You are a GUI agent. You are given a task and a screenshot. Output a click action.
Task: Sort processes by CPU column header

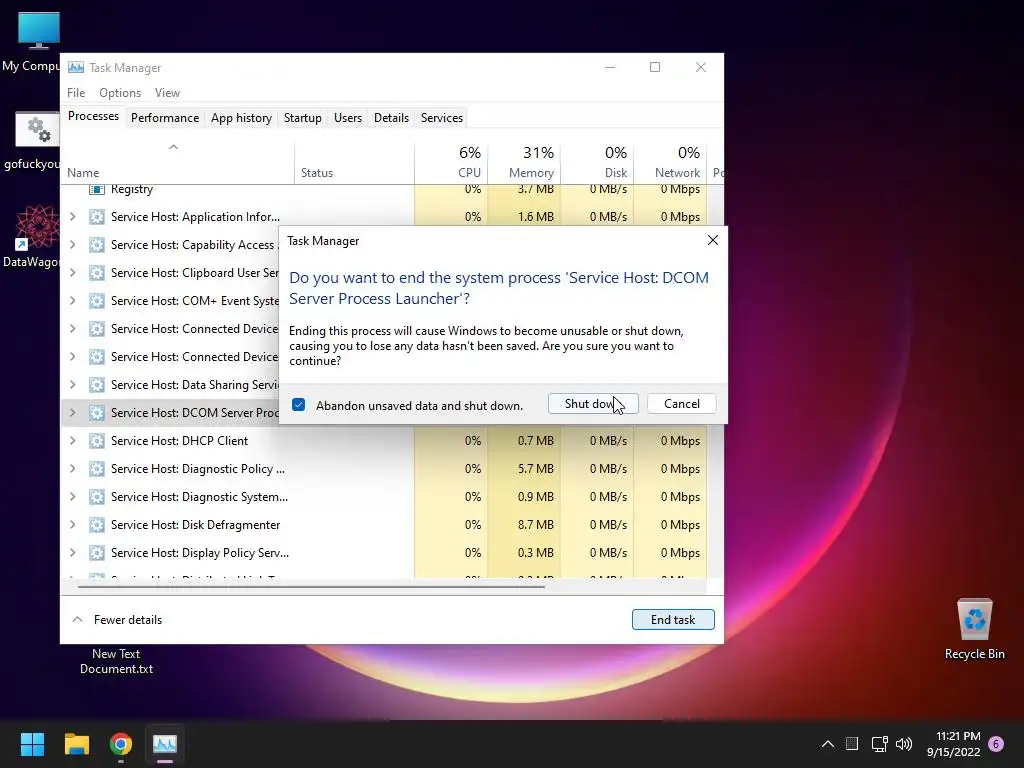451,162
